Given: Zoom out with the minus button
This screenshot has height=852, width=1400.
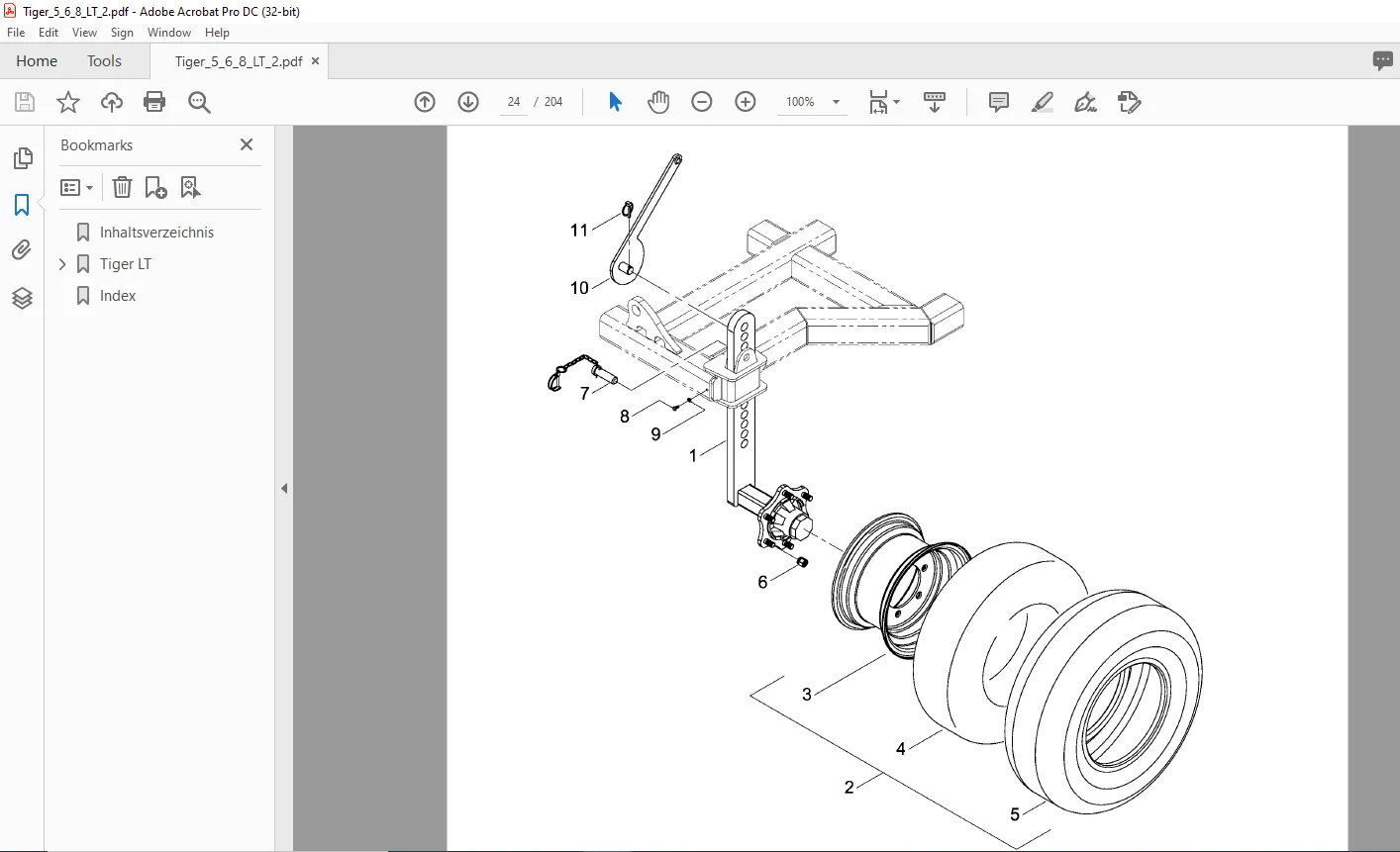Looking at the screenshot, I should coord(702,102).
